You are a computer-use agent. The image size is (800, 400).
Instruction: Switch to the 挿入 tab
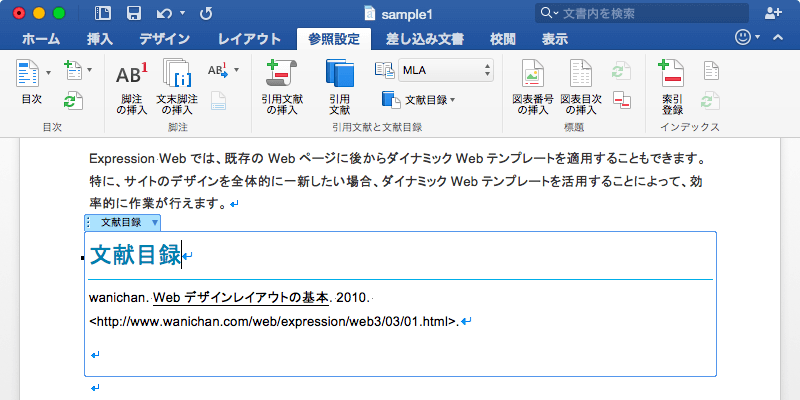pyautogui.click(x=100, y=39)
